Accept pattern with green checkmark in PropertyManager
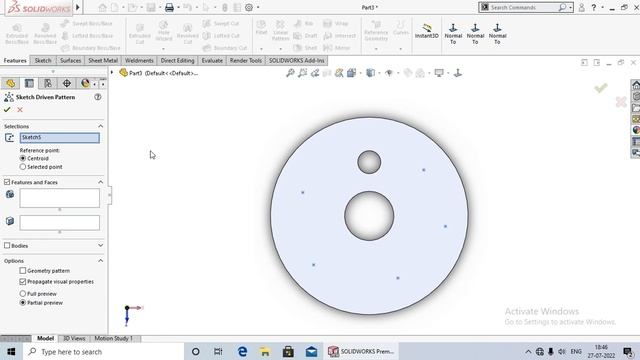This screenshot has width=640, height=360. click(x=7, y=109)
